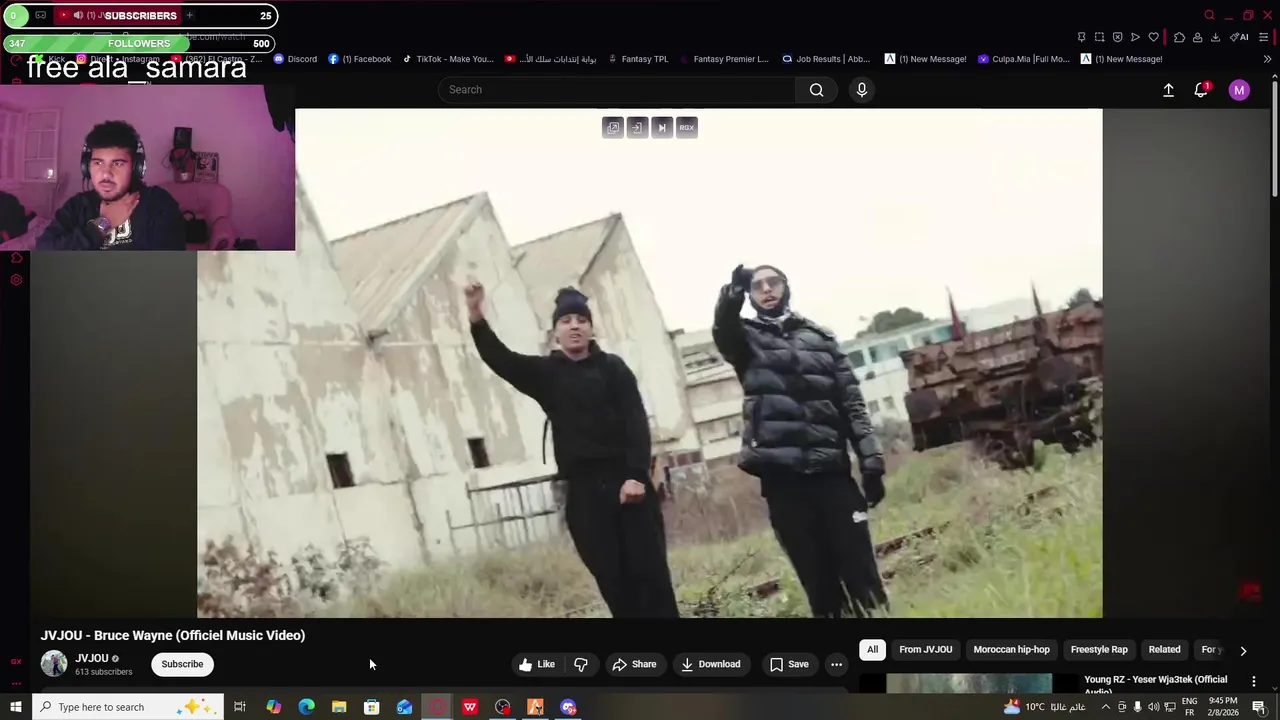Open File Explorer from taskbar
This screenshot has width=1280, height=720.
(339, 707)
